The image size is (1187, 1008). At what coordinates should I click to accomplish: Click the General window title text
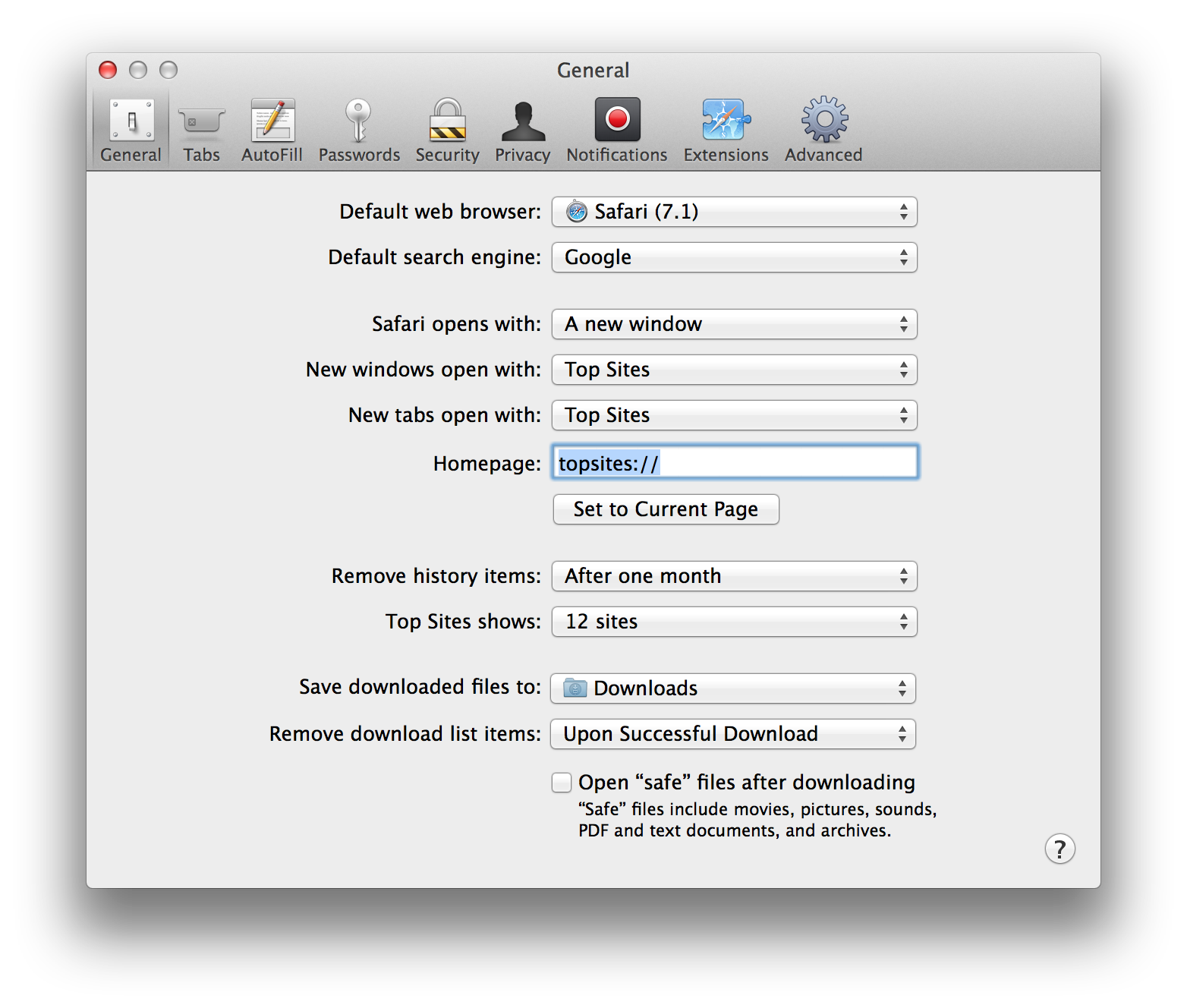(593, 71)
